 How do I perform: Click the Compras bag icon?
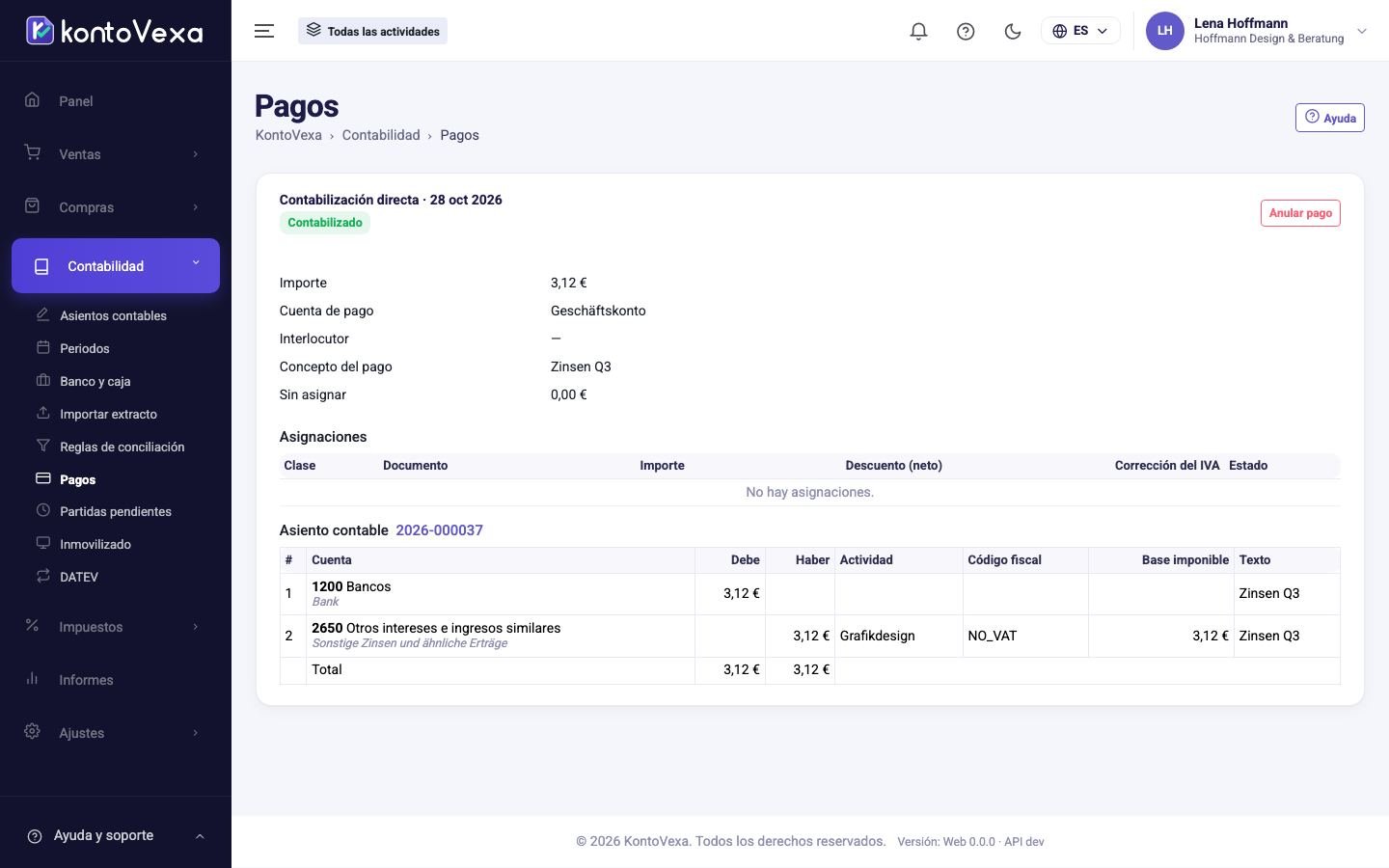pyautogui.click(x=32, y=206)
